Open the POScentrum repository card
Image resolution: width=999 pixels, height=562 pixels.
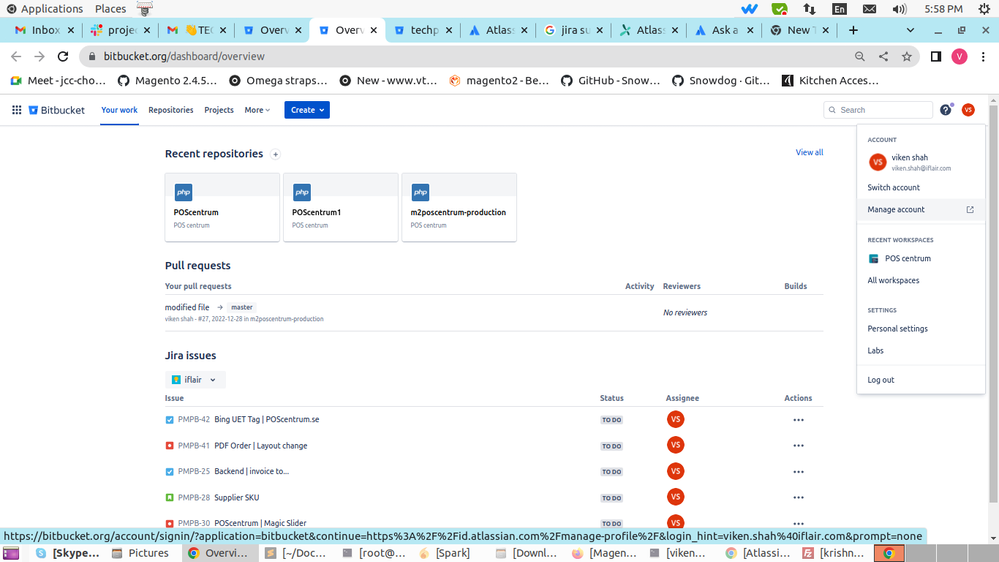[x=222, y=207]
